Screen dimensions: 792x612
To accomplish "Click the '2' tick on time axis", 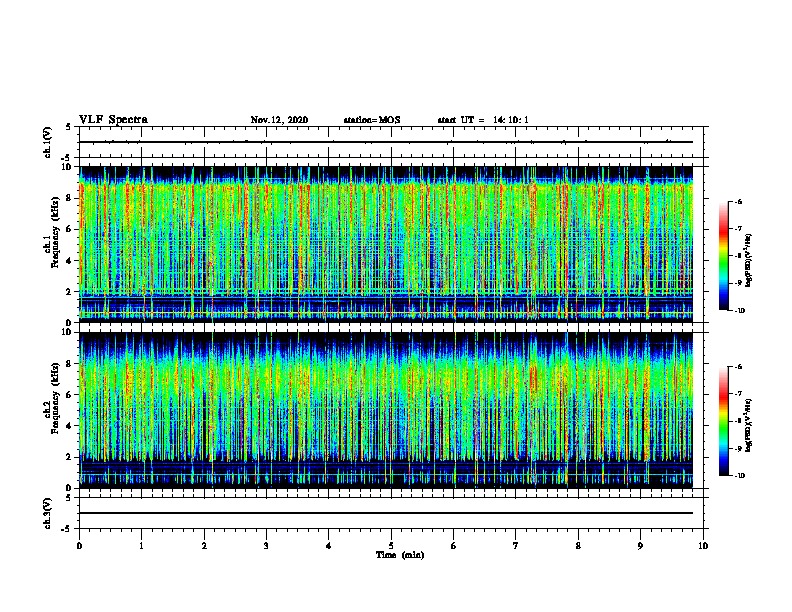I will 204,545.
